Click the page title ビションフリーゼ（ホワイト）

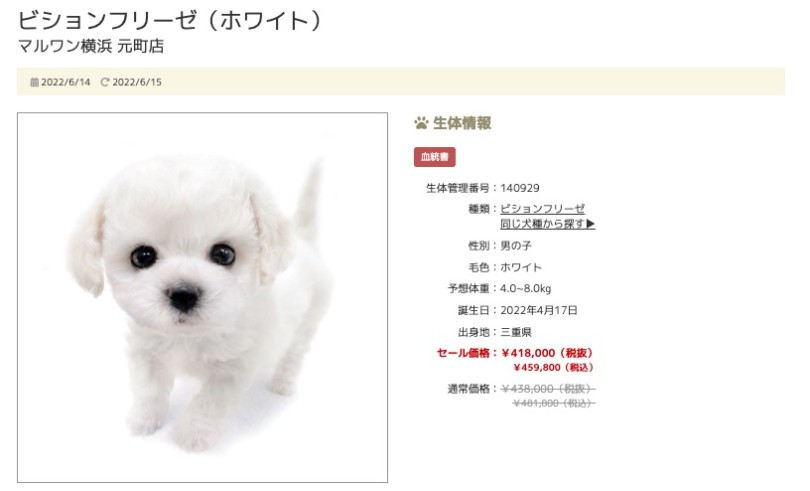[172, 21]
